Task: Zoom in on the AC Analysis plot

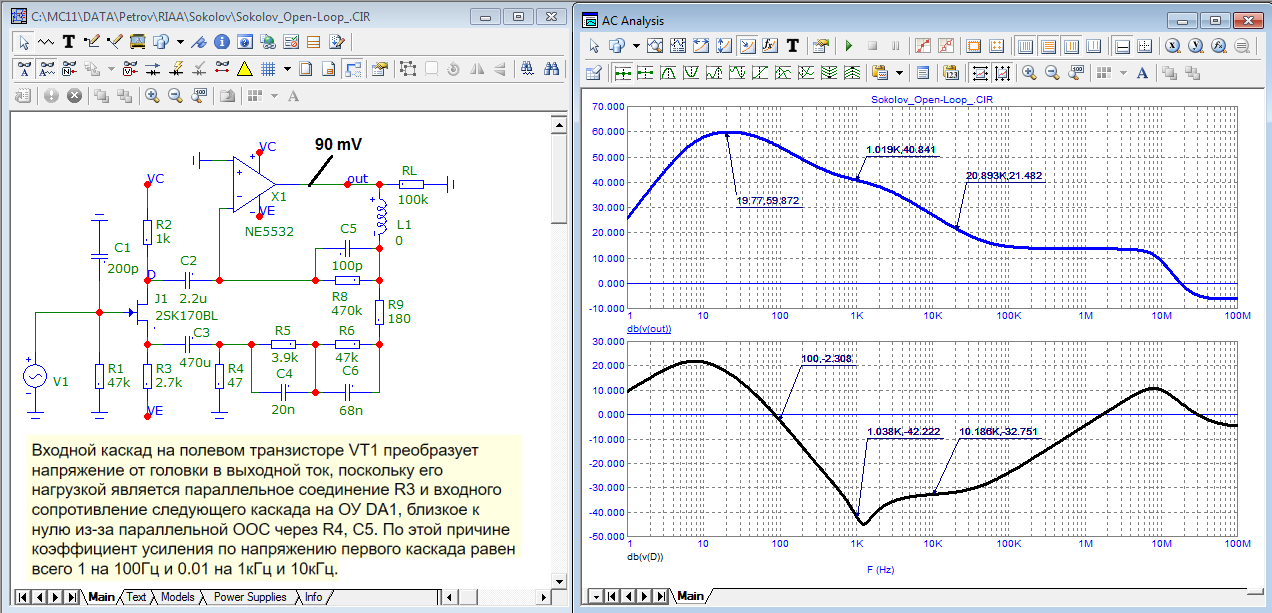Action: coord(1028,73)
